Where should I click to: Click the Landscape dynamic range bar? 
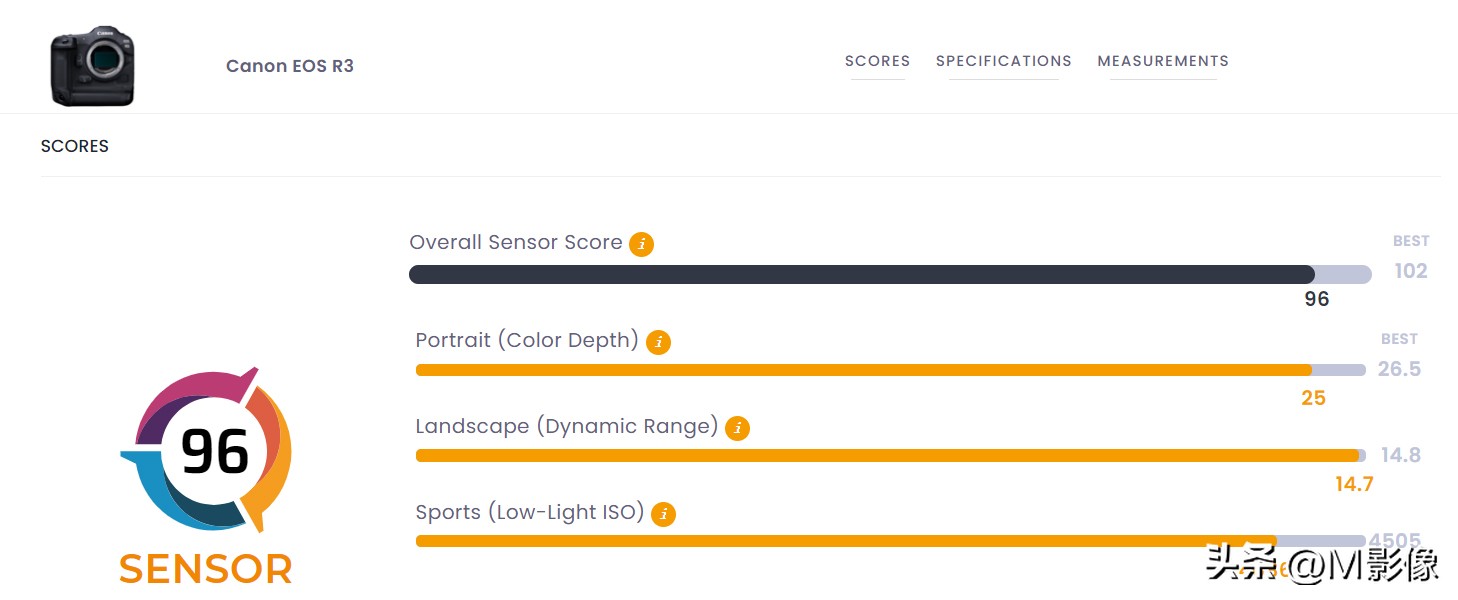coord(886,455)
